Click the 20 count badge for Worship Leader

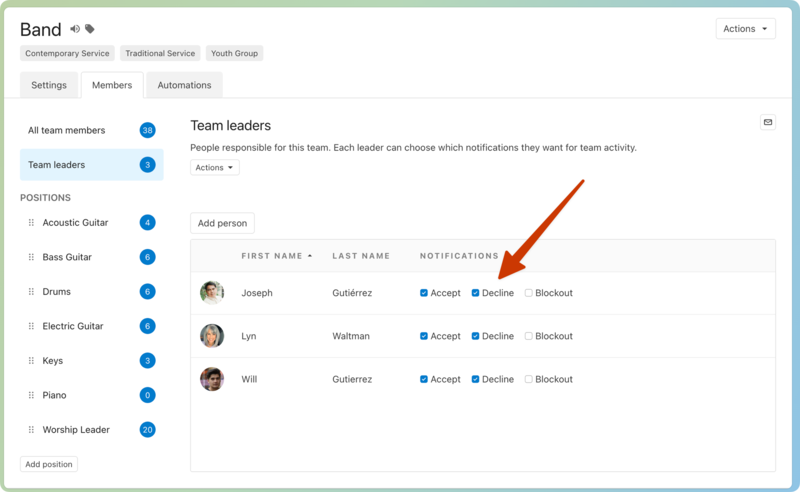pos(147,430)
